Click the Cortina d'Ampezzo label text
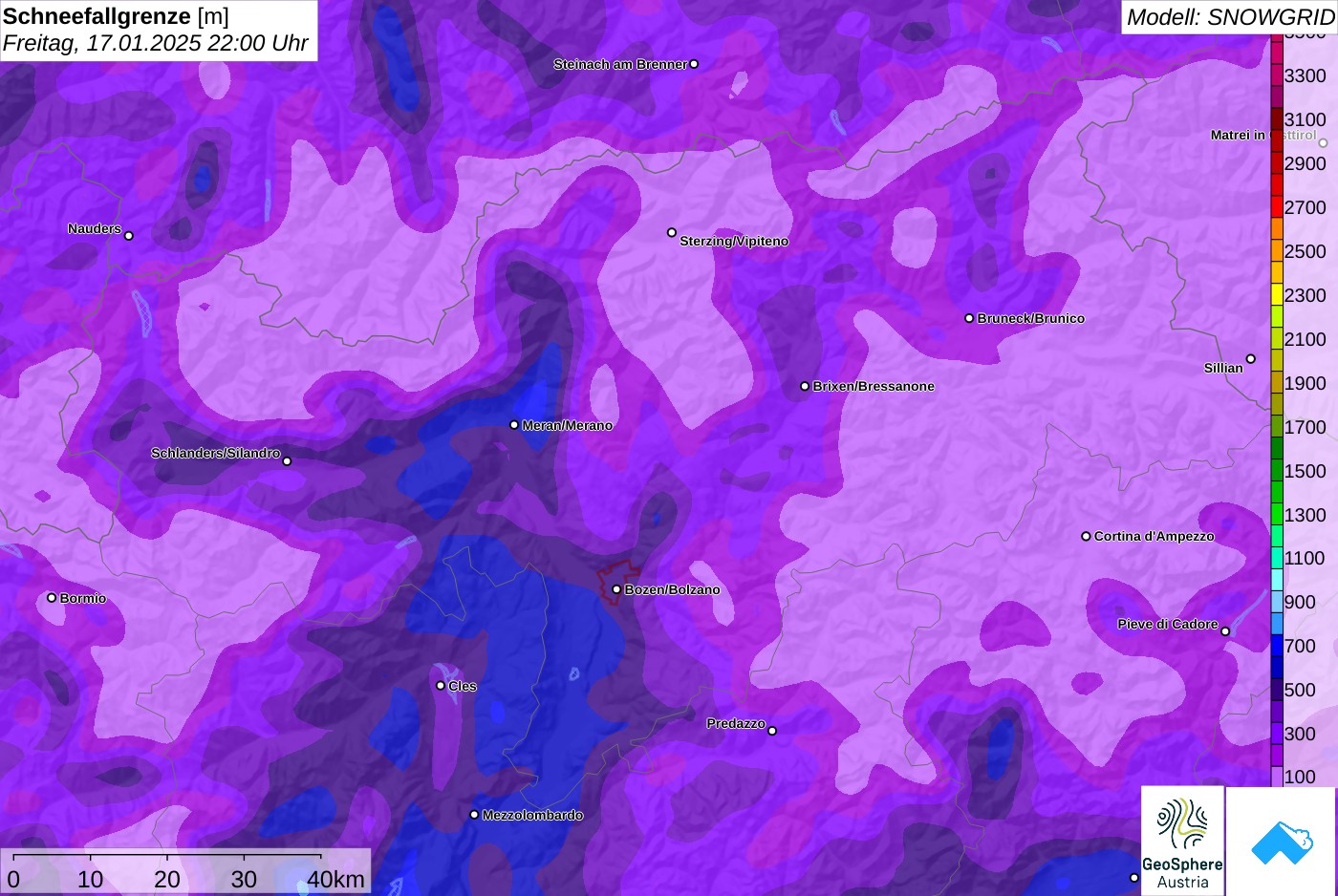Screen dimensions: 1338x896 1155,536
